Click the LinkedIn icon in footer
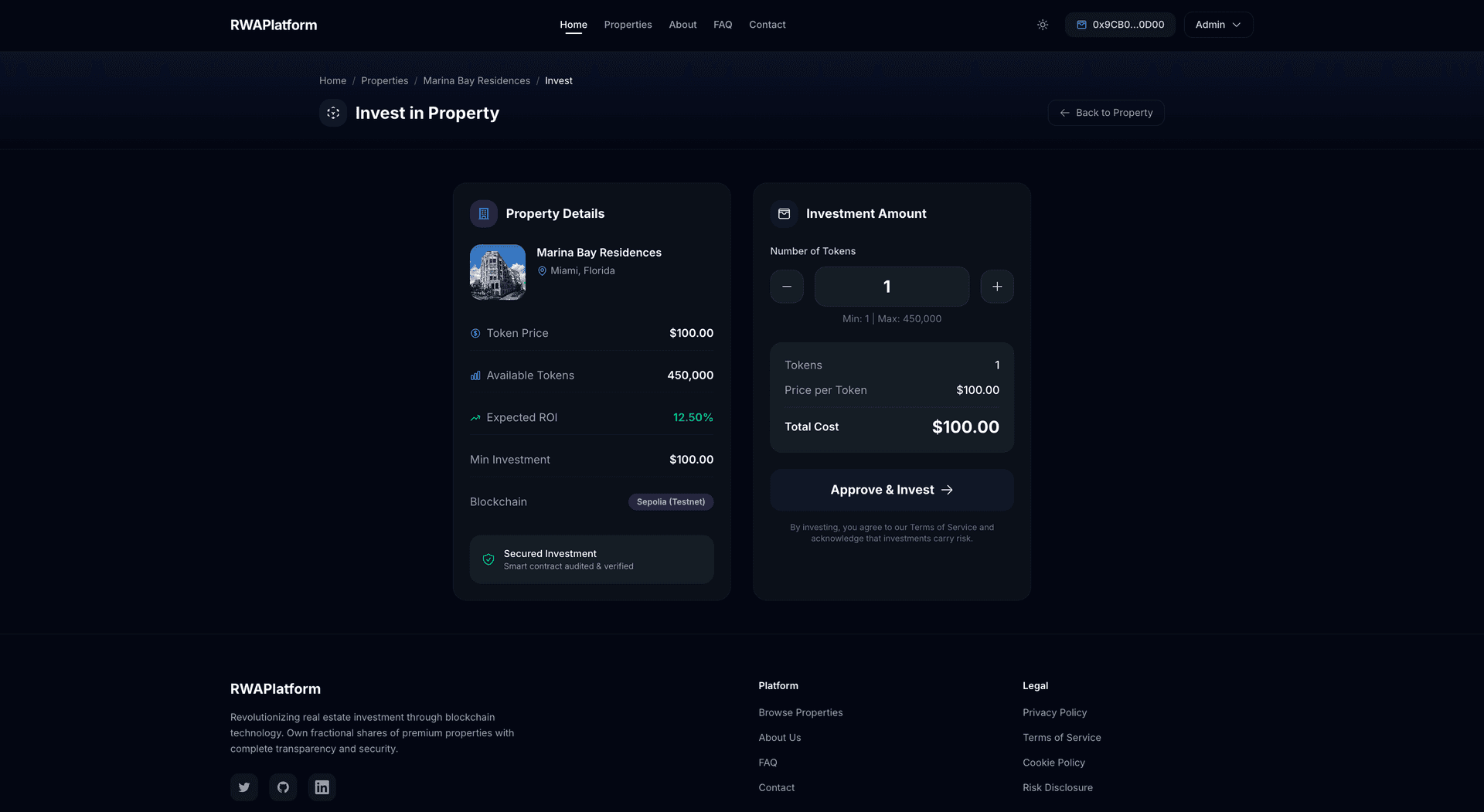The image size is (1484, 812). coord(322,787)
